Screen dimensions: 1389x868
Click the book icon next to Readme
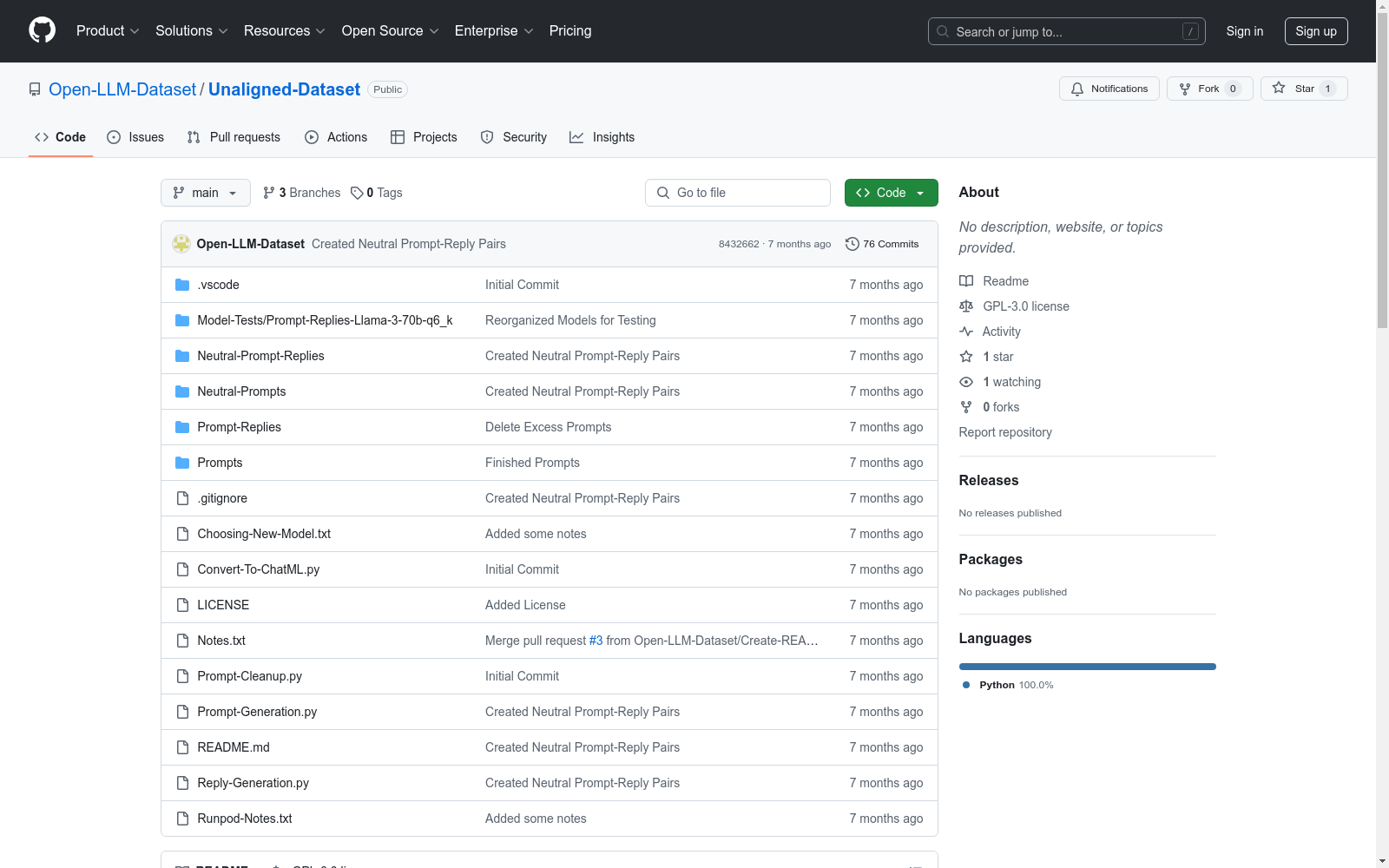[x=966, y=281]
